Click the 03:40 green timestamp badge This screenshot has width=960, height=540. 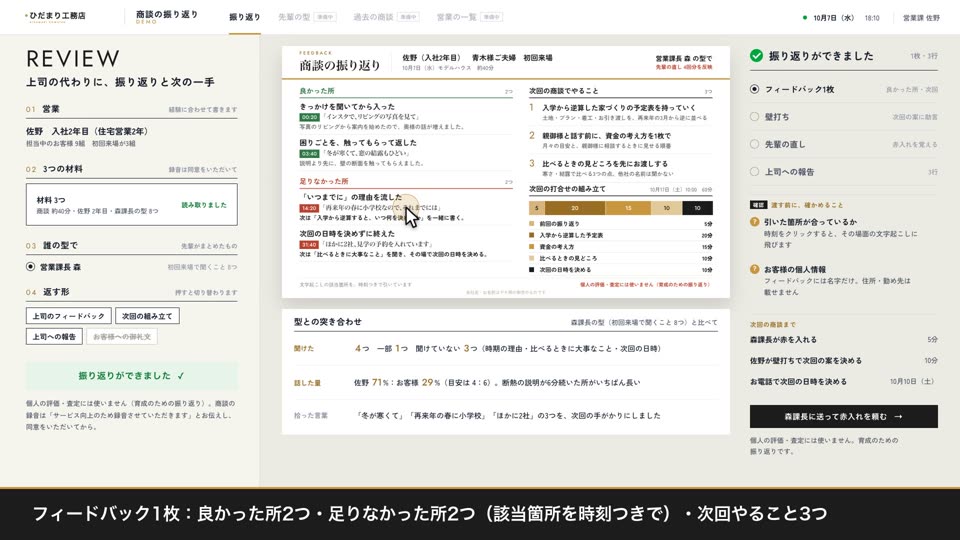coord(309,154)
